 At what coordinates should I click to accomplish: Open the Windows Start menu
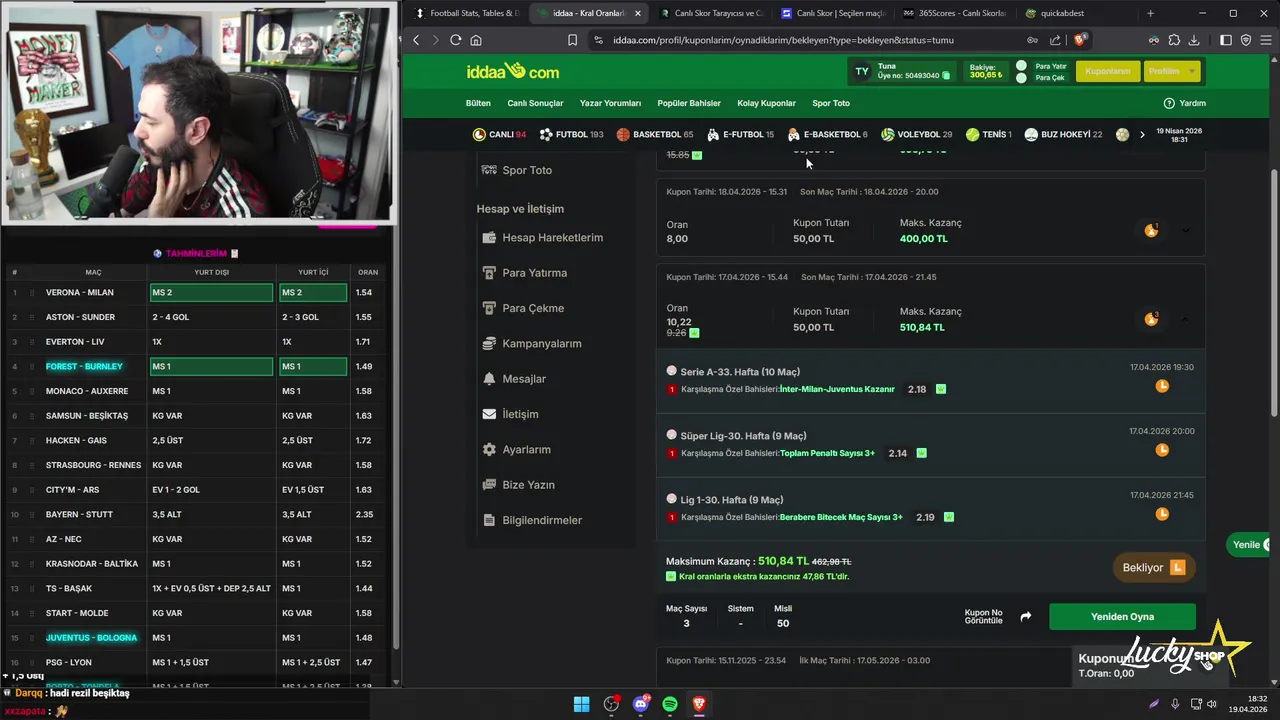pos(582,704)
